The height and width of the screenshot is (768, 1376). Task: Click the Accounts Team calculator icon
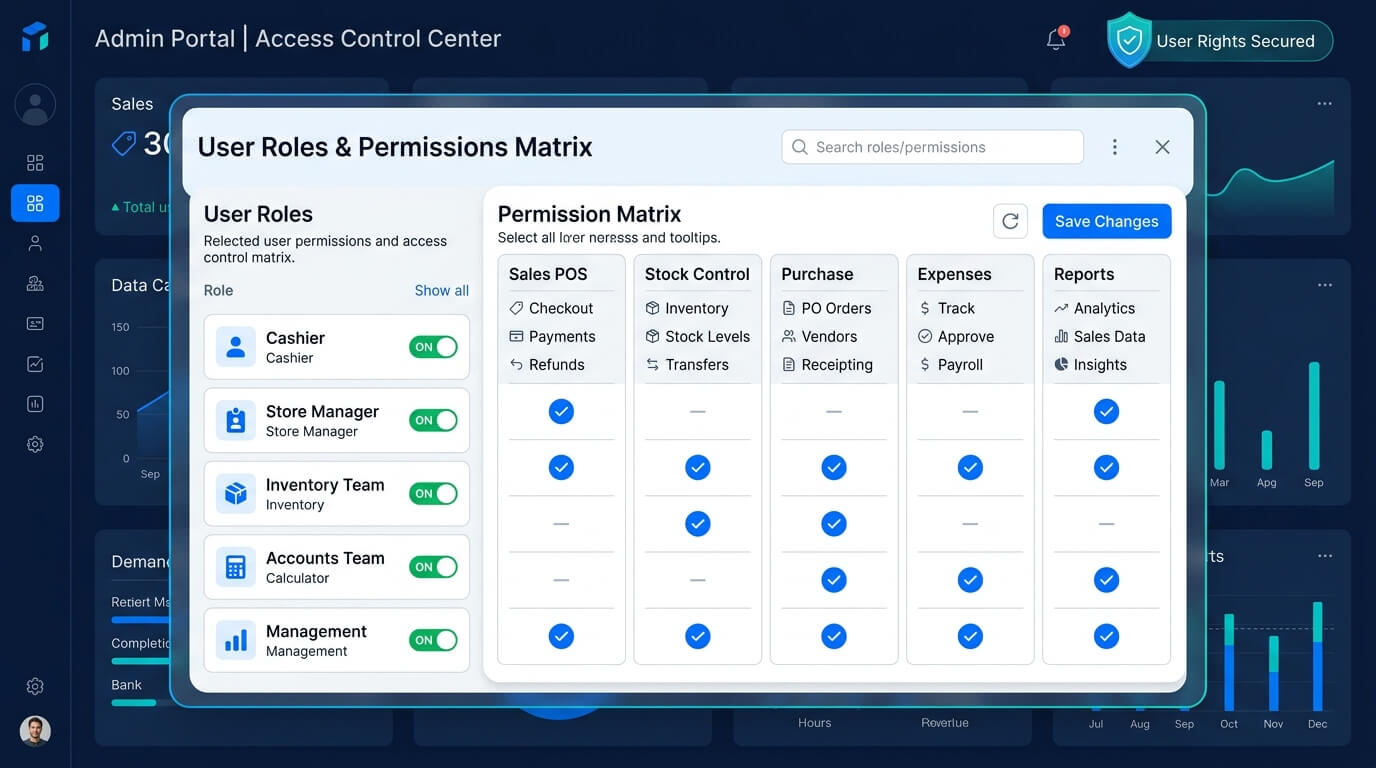pyautogui.click(x=236, y=567)
